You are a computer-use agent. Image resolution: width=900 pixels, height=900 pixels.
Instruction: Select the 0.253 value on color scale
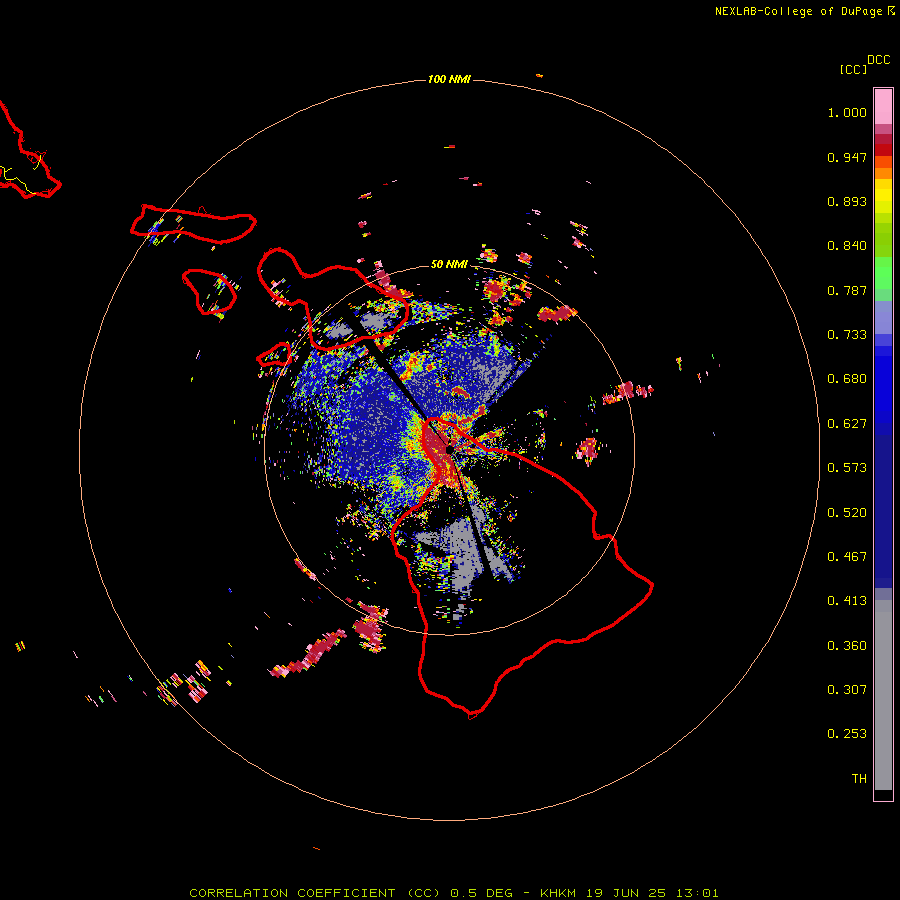tap(847, 734)
